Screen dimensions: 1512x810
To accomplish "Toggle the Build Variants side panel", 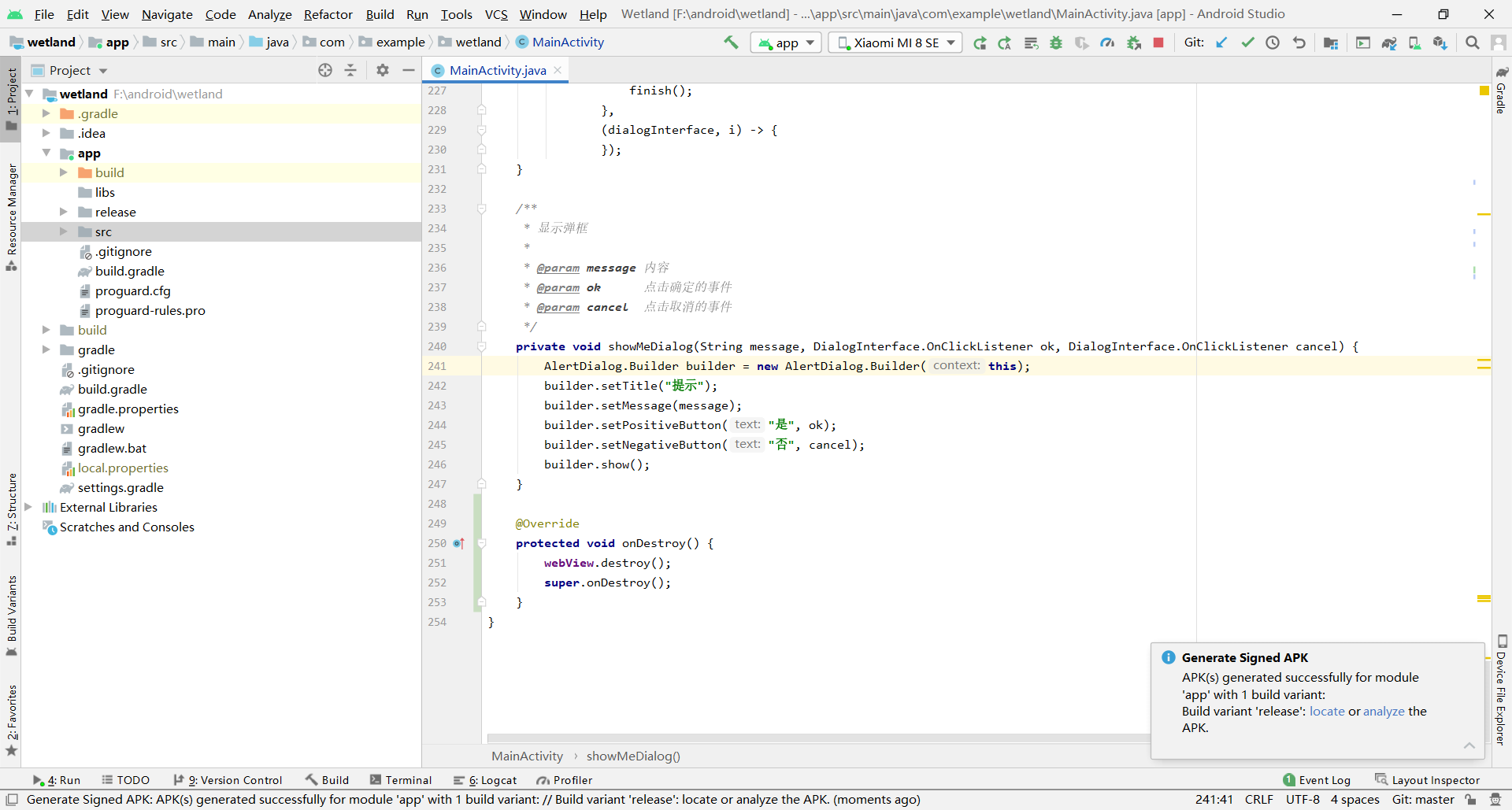I will [12, 615].
